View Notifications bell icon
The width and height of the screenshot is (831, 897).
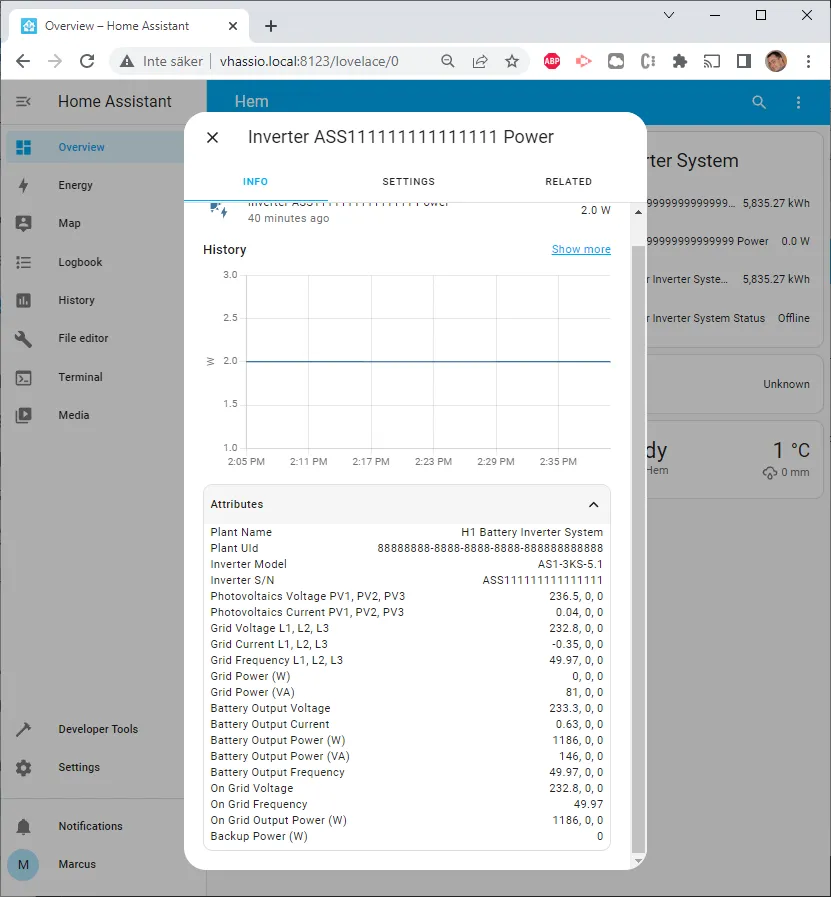tap(23, 826)
